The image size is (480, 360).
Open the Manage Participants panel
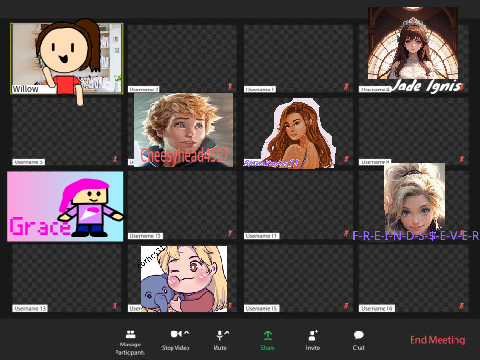(130, 342)
